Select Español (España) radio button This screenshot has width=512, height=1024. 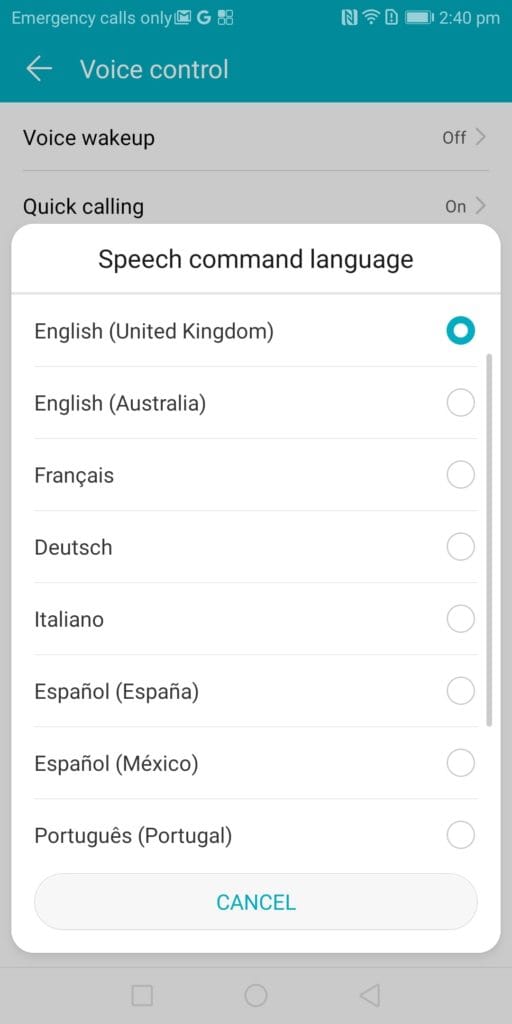click(x=460, y=690)
